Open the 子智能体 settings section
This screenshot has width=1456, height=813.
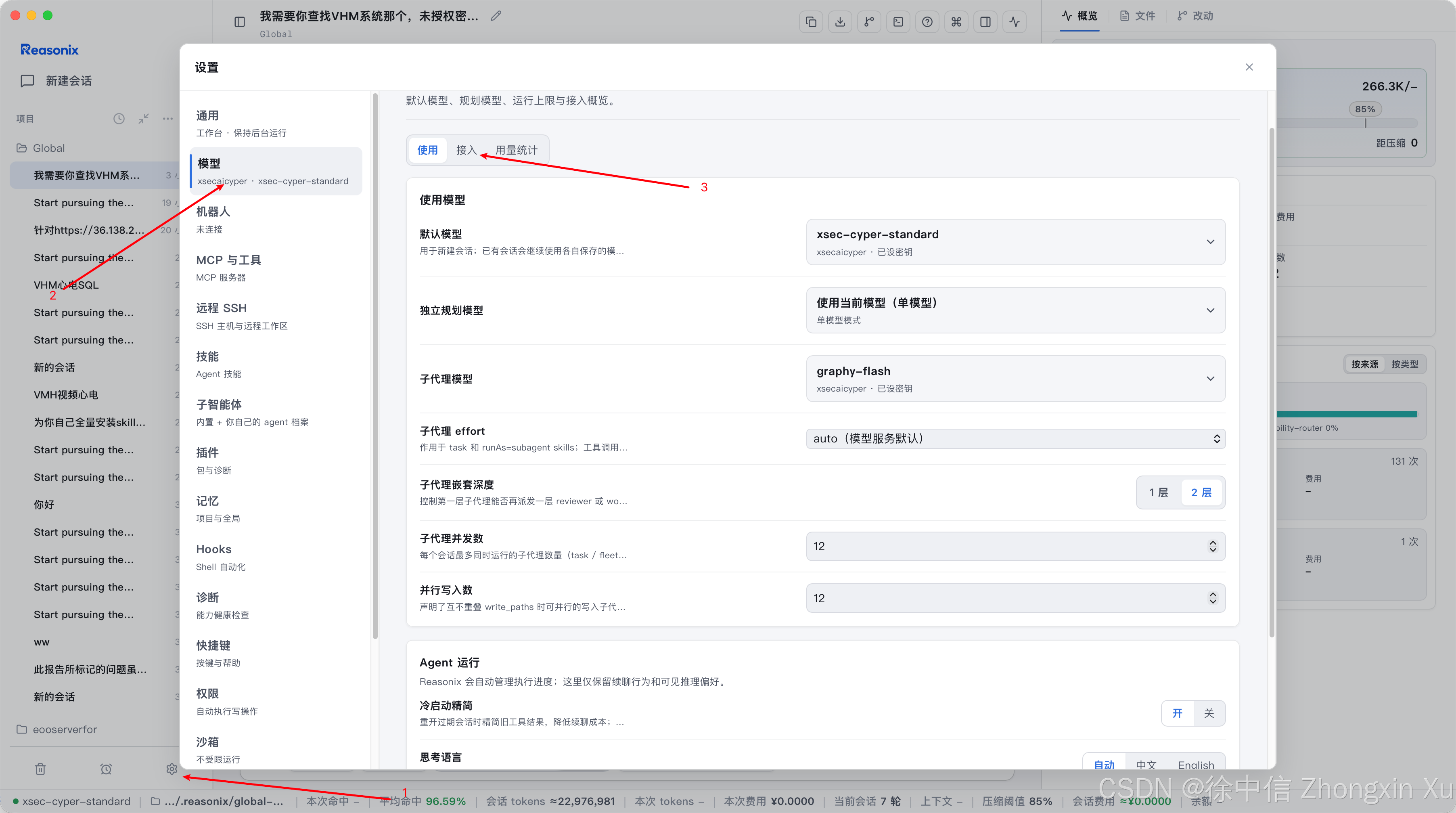tap(276, 413)
